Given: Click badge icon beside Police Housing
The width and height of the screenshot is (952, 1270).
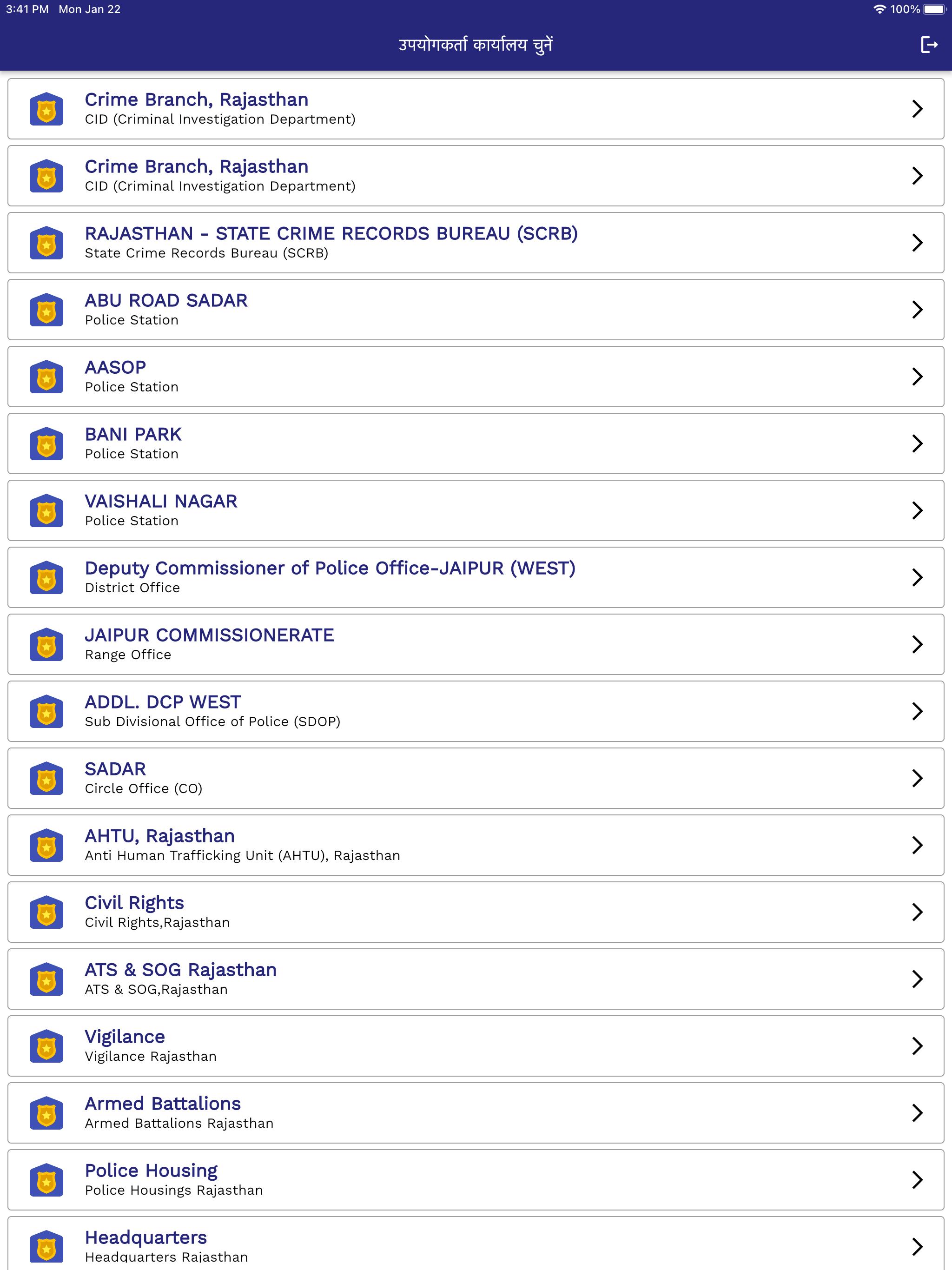Looking at the screenshot, I should pos(46,1180).
